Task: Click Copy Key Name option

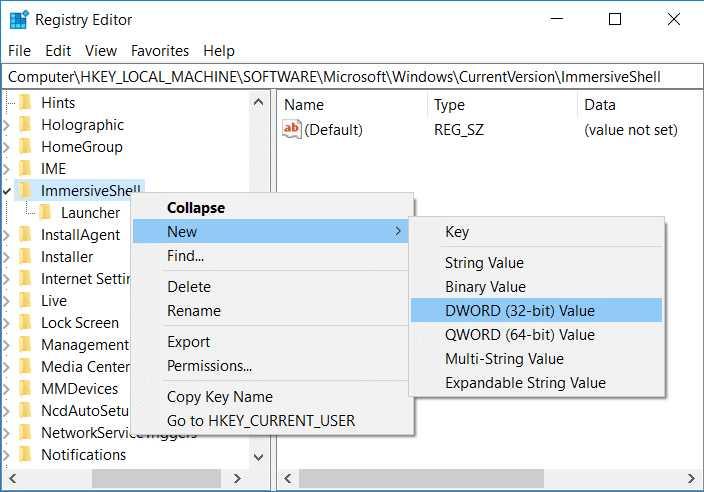Action: (x=219, y=397)
